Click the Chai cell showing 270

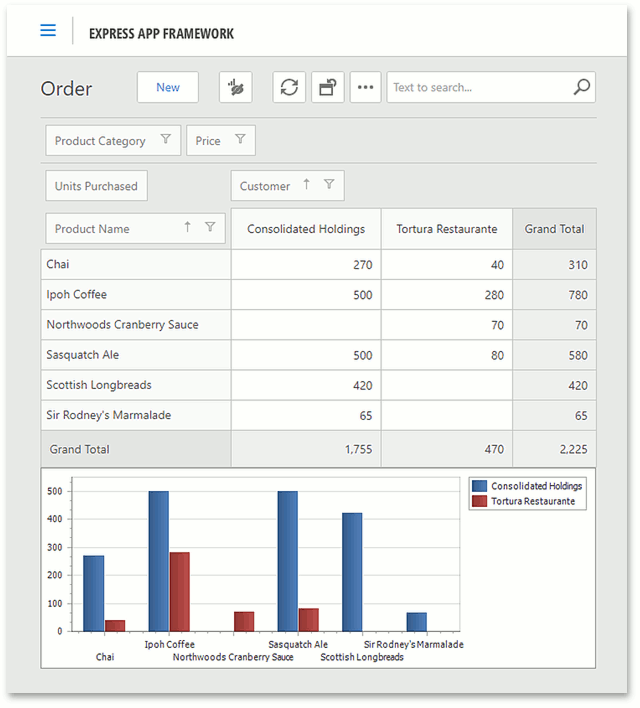pos(306,265)
